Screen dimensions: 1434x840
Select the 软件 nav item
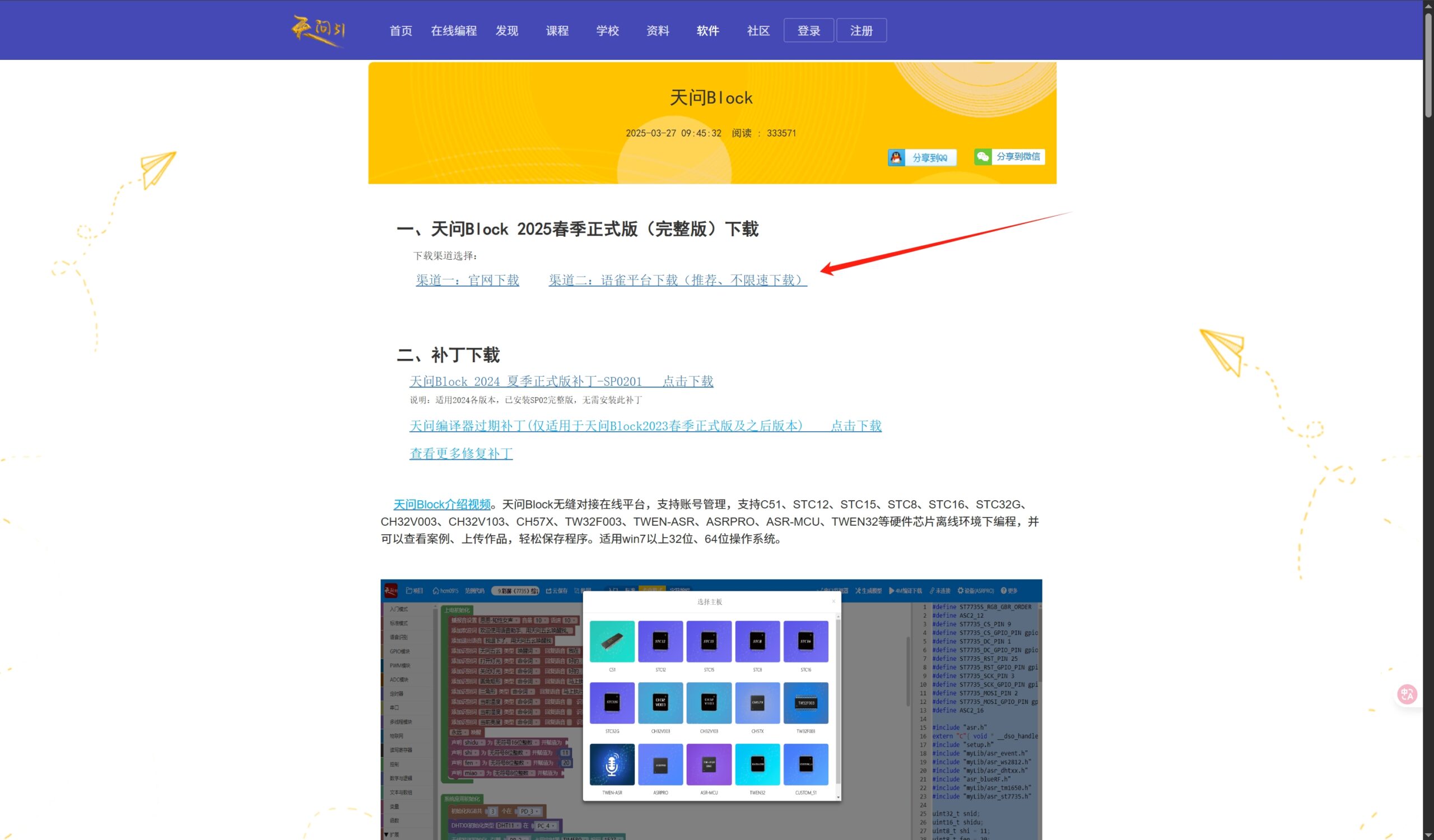click(708, 31)
